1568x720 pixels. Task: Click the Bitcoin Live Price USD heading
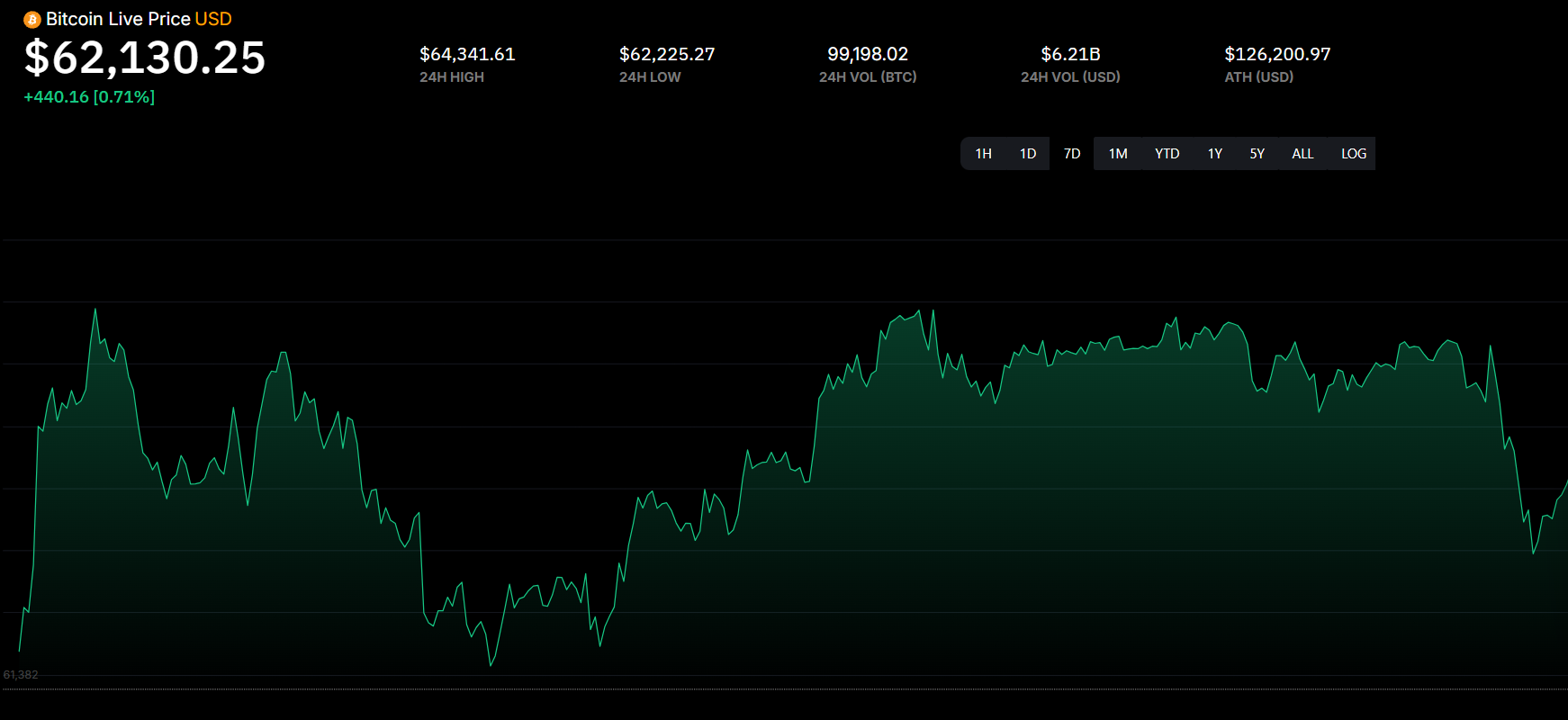[x=139, y=19]
